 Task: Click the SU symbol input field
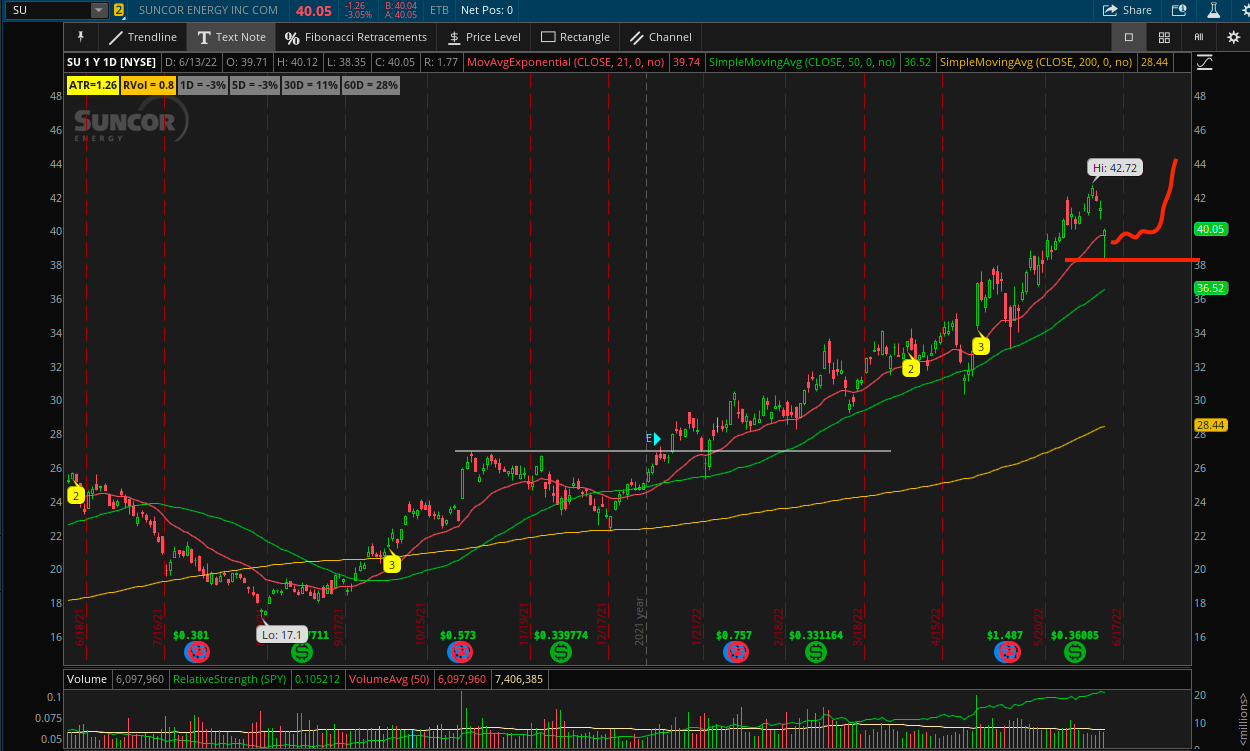[x=48, y=10]
